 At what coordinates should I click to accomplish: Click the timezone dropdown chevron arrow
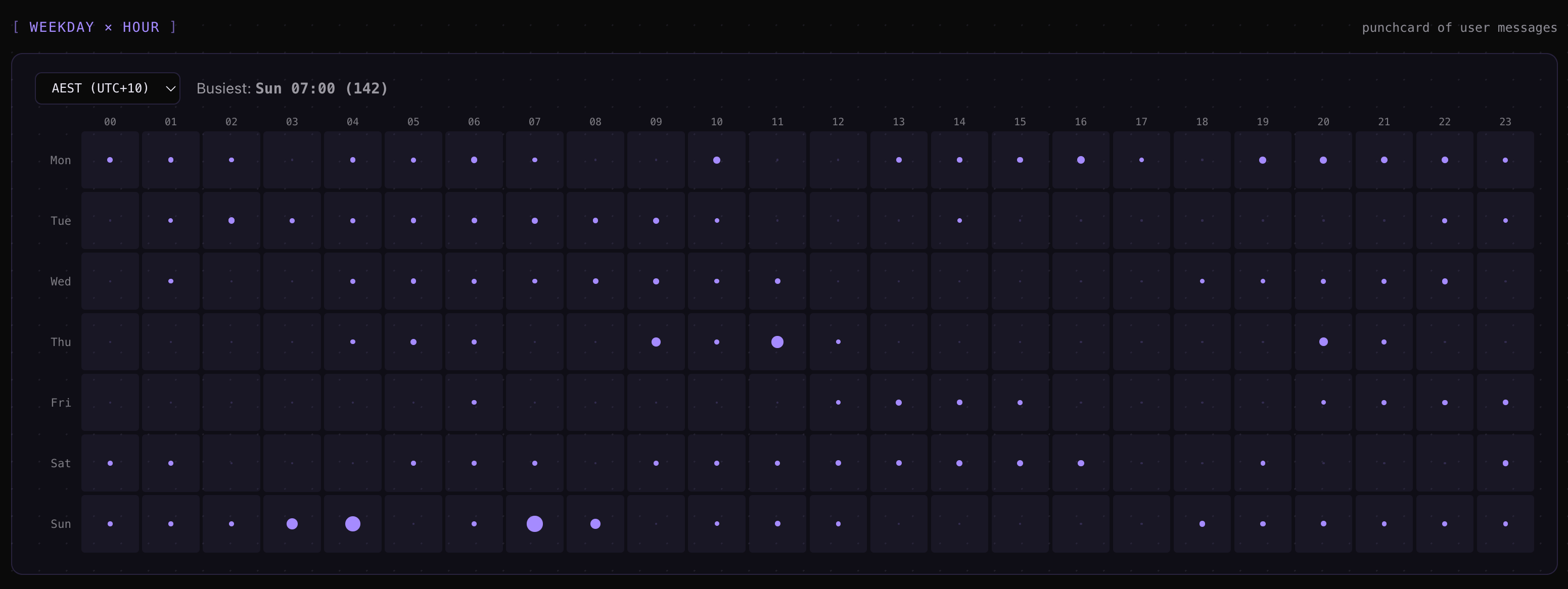point(170,89)
